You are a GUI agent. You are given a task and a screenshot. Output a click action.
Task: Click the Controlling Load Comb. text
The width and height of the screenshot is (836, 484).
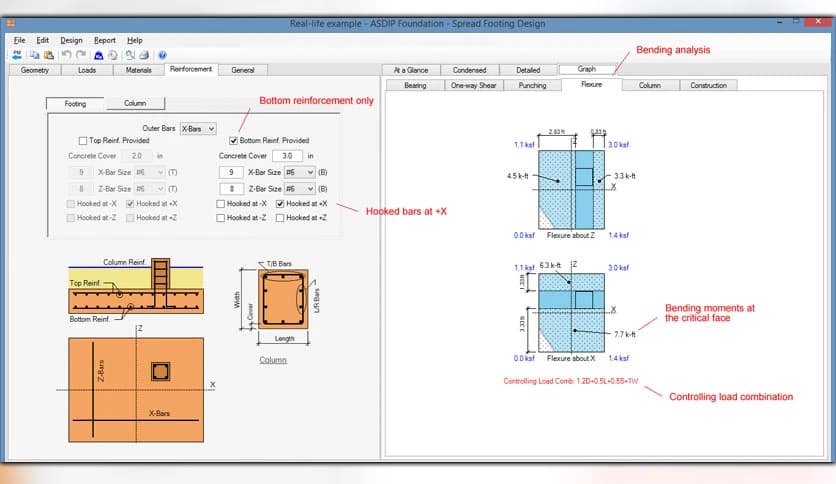point(570,381)
